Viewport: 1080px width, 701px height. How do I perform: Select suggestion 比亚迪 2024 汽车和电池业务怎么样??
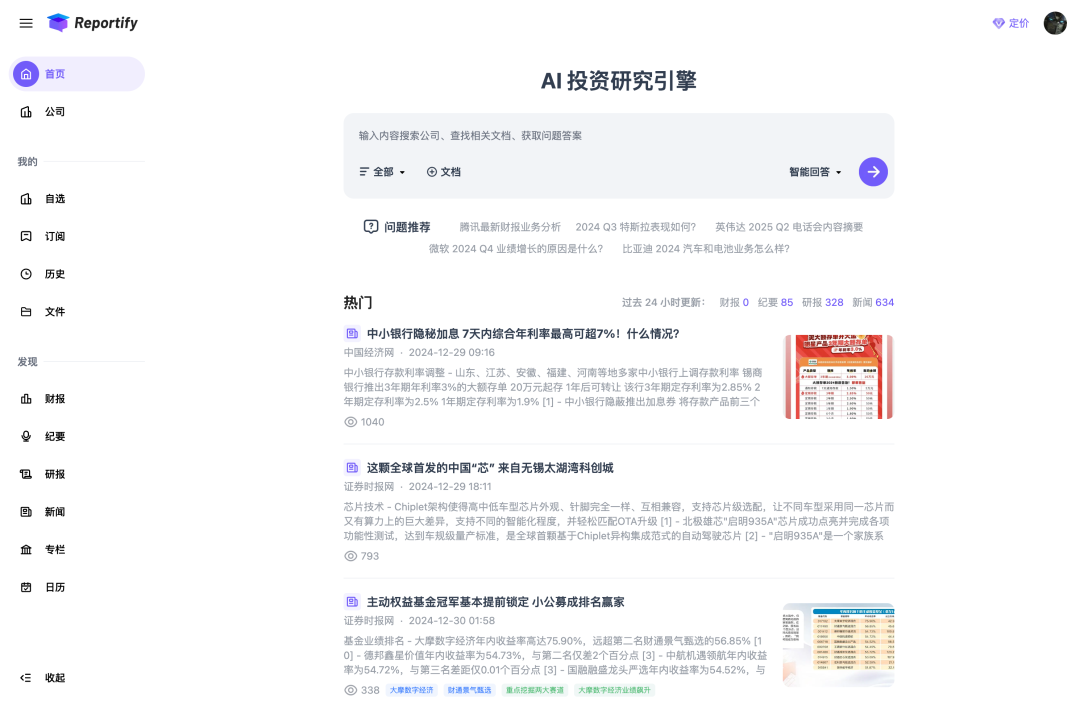click(x=706, y=249)
